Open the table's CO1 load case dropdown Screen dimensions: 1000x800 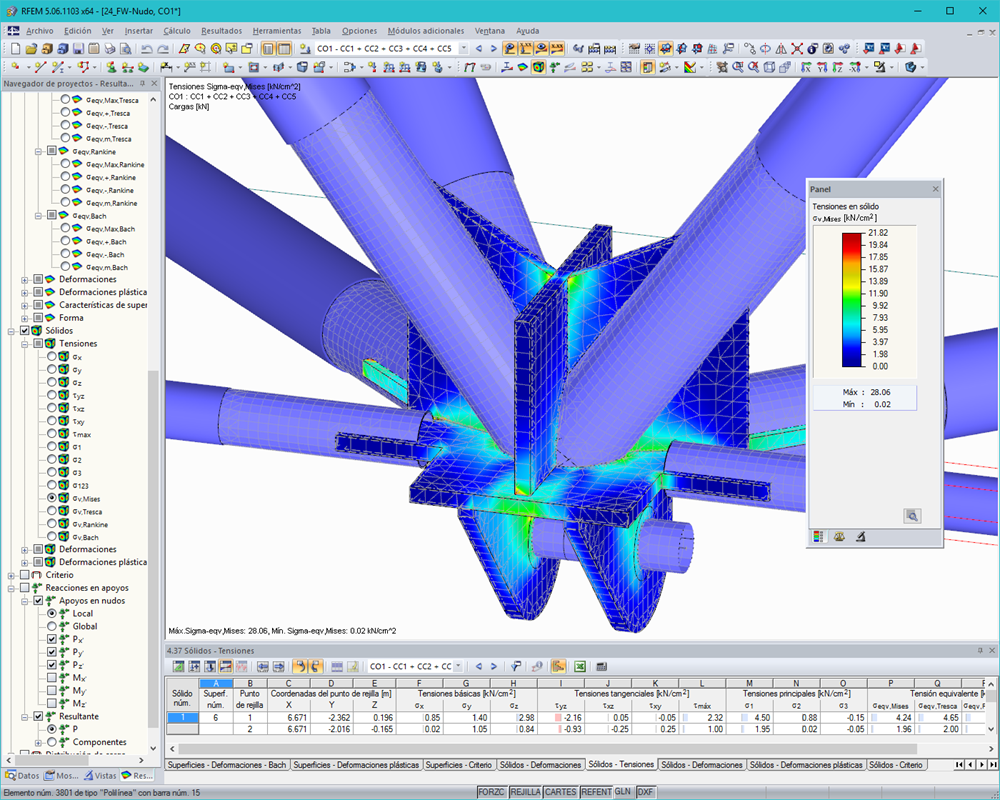pos(458,667)
